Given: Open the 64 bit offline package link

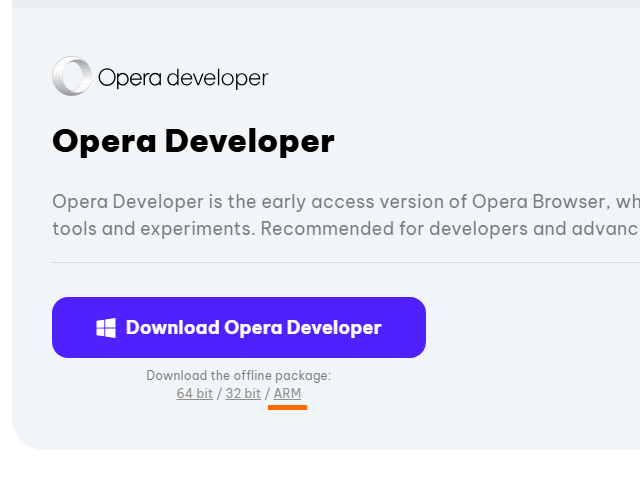Looking at the screenshot, I should click(x=195, y=393).
